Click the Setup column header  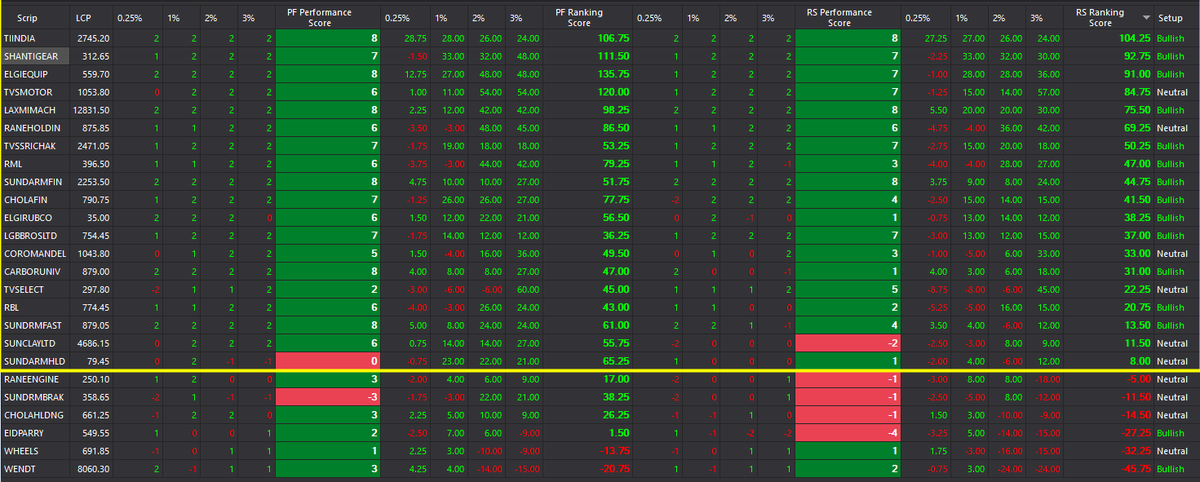tap(1170, 18)
